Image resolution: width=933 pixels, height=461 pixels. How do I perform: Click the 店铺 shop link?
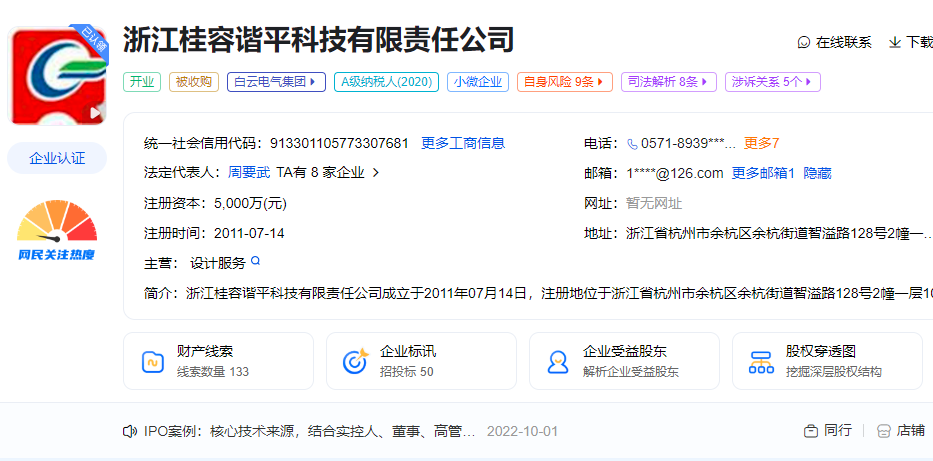(910, 431)
